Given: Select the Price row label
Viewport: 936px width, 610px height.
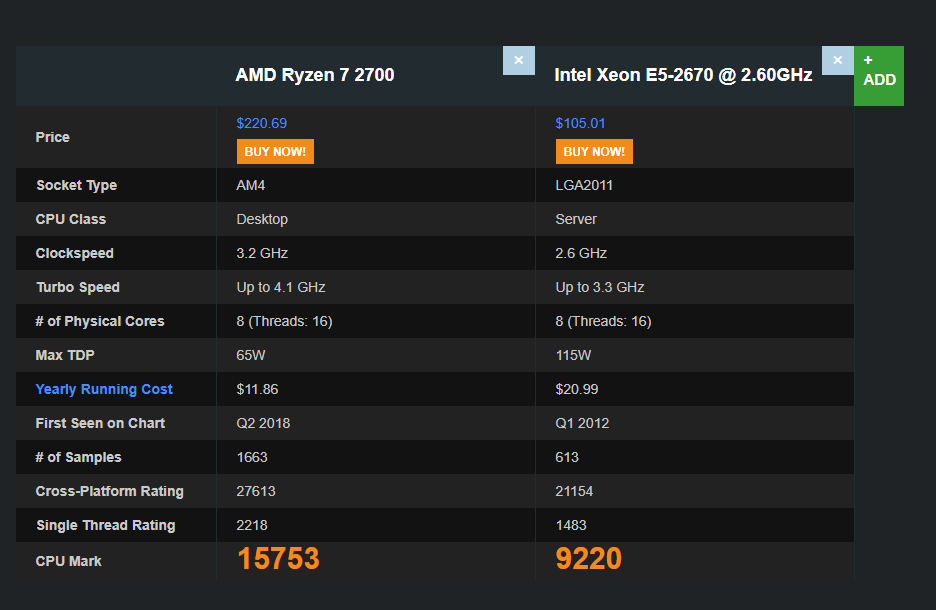Looking at the screenshot, I should 53,137.
